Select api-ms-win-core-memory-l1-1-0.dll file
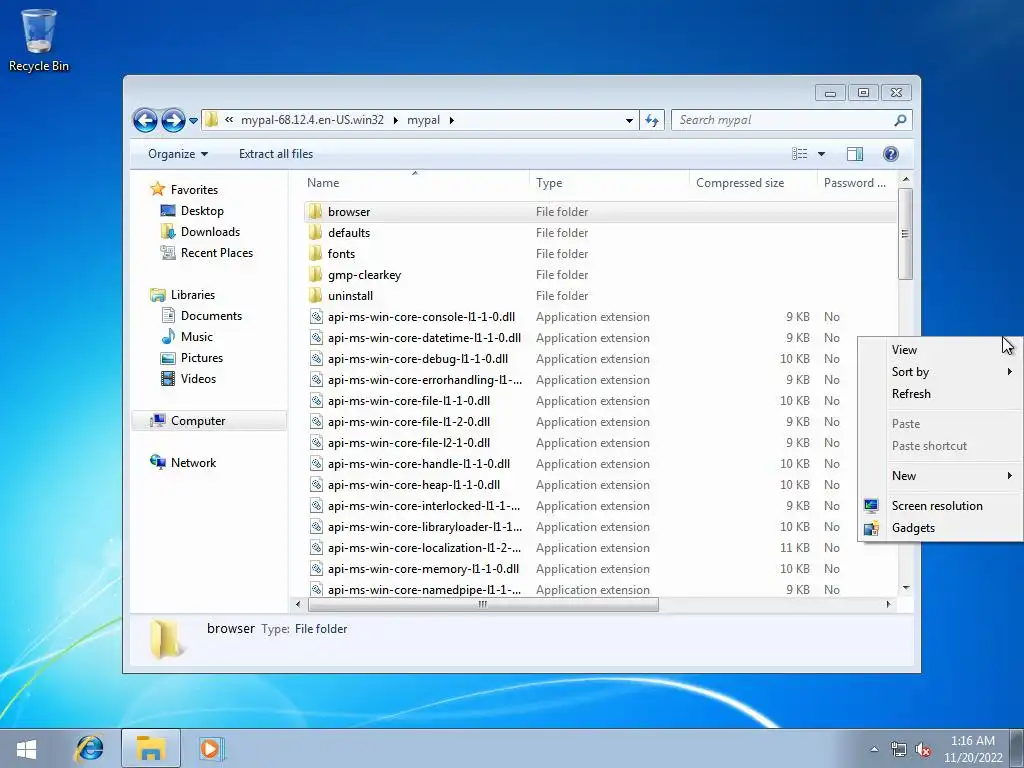This screenshot has width=1024, height=768. tap(423, 569)
